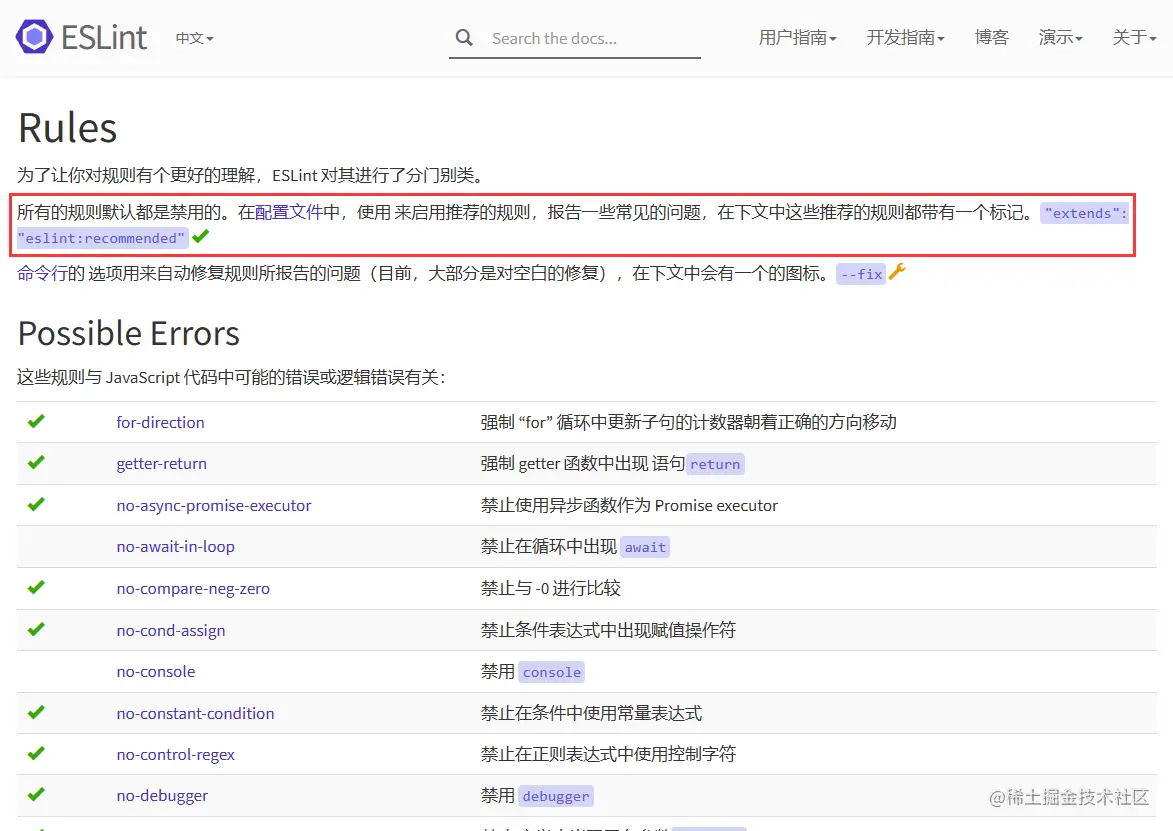
Task: Open the no-debugger rule link
Action: point(162,796)
